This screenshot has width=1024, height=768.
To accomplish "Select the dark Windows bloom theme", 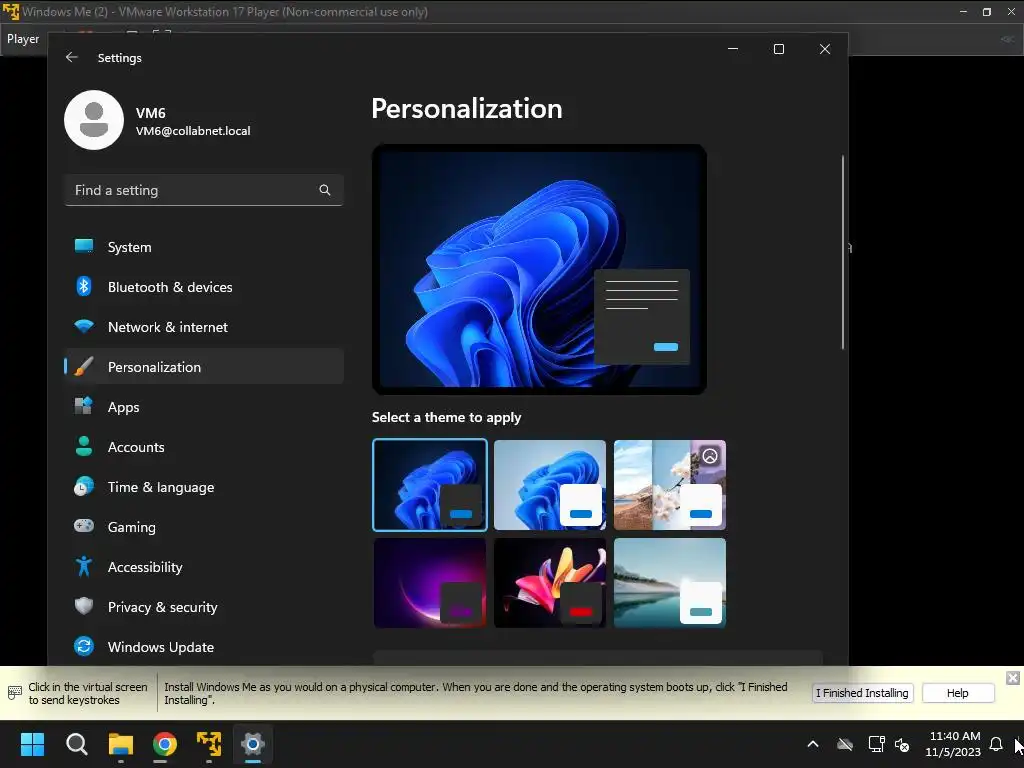I will coord(430,485).
